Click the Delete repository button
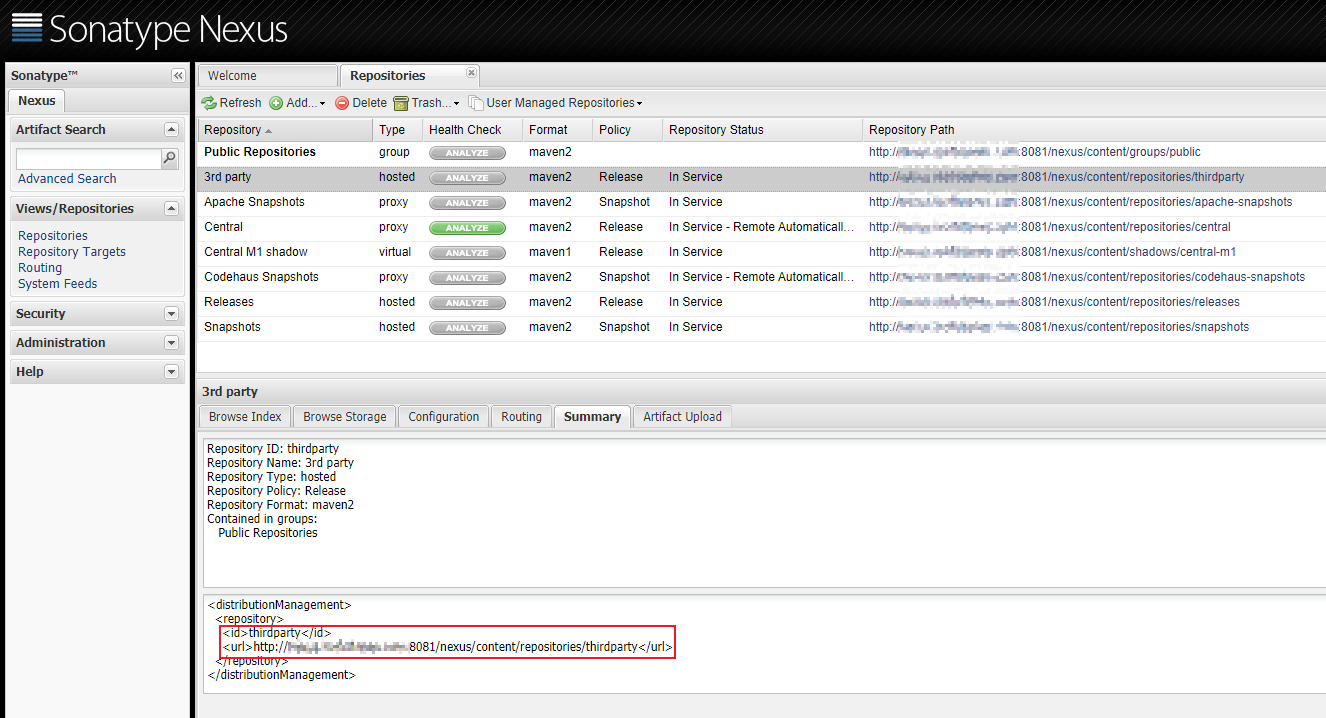 click(x=360, y=103)
